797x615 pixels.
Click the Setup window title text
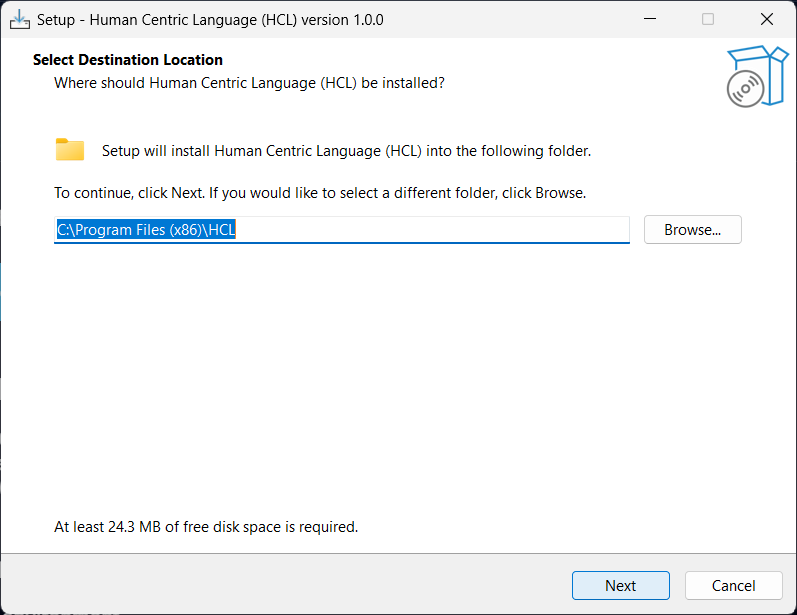coord(210,20)
